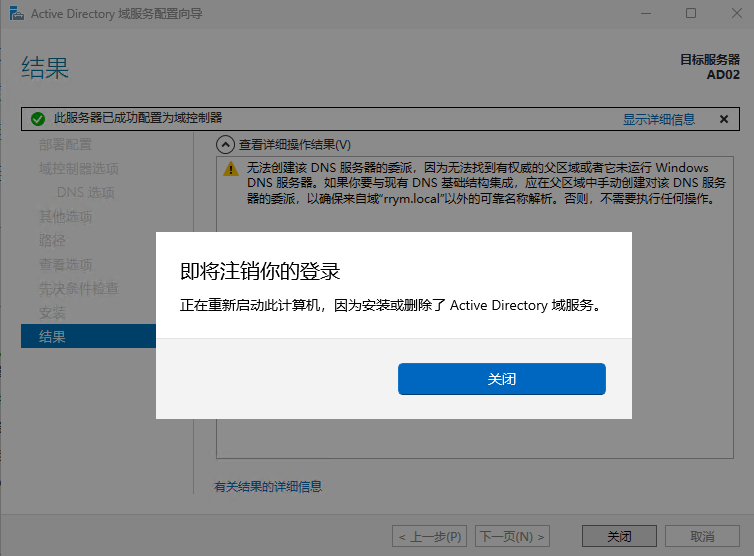Open the 有关结果的详细信息 link
Viewport: 754px width, 556px height.
click(x=268, y=487)
